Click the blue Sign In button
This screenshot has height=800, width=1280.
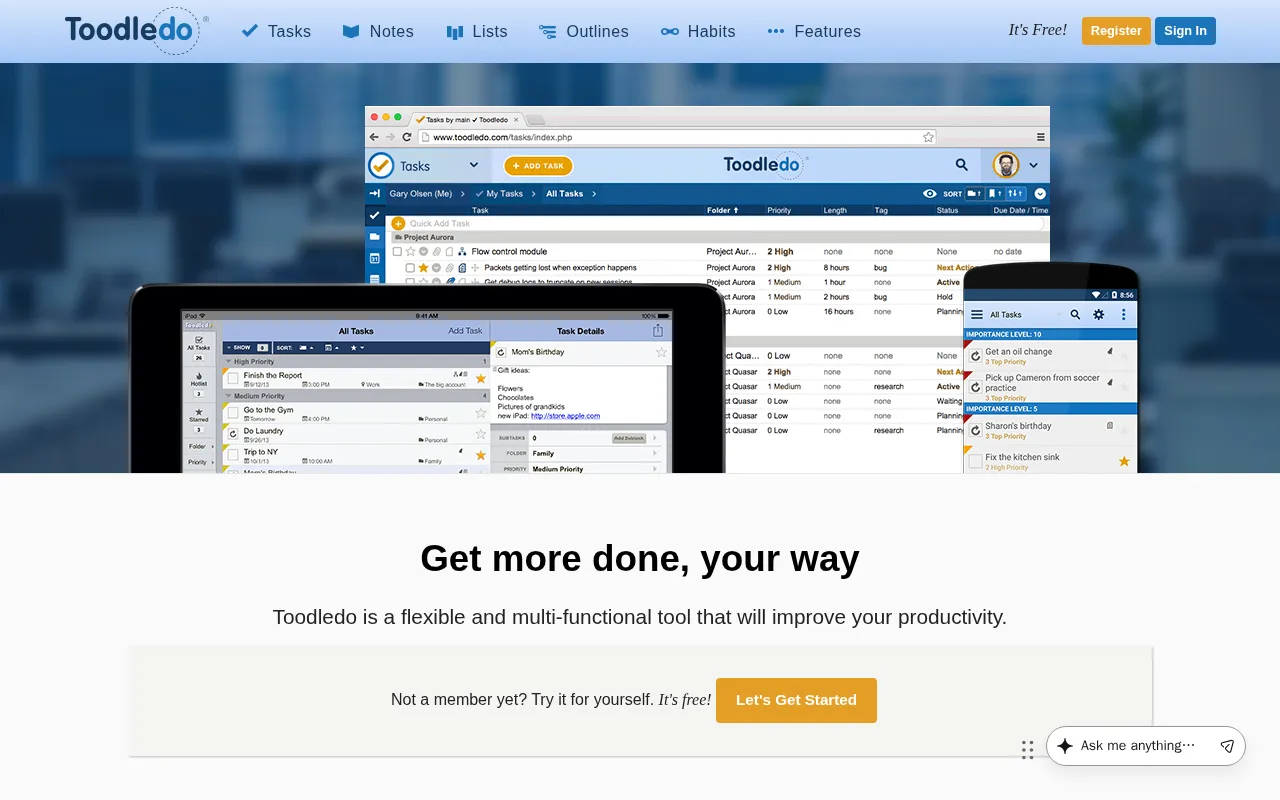(x=1185, y=31)
